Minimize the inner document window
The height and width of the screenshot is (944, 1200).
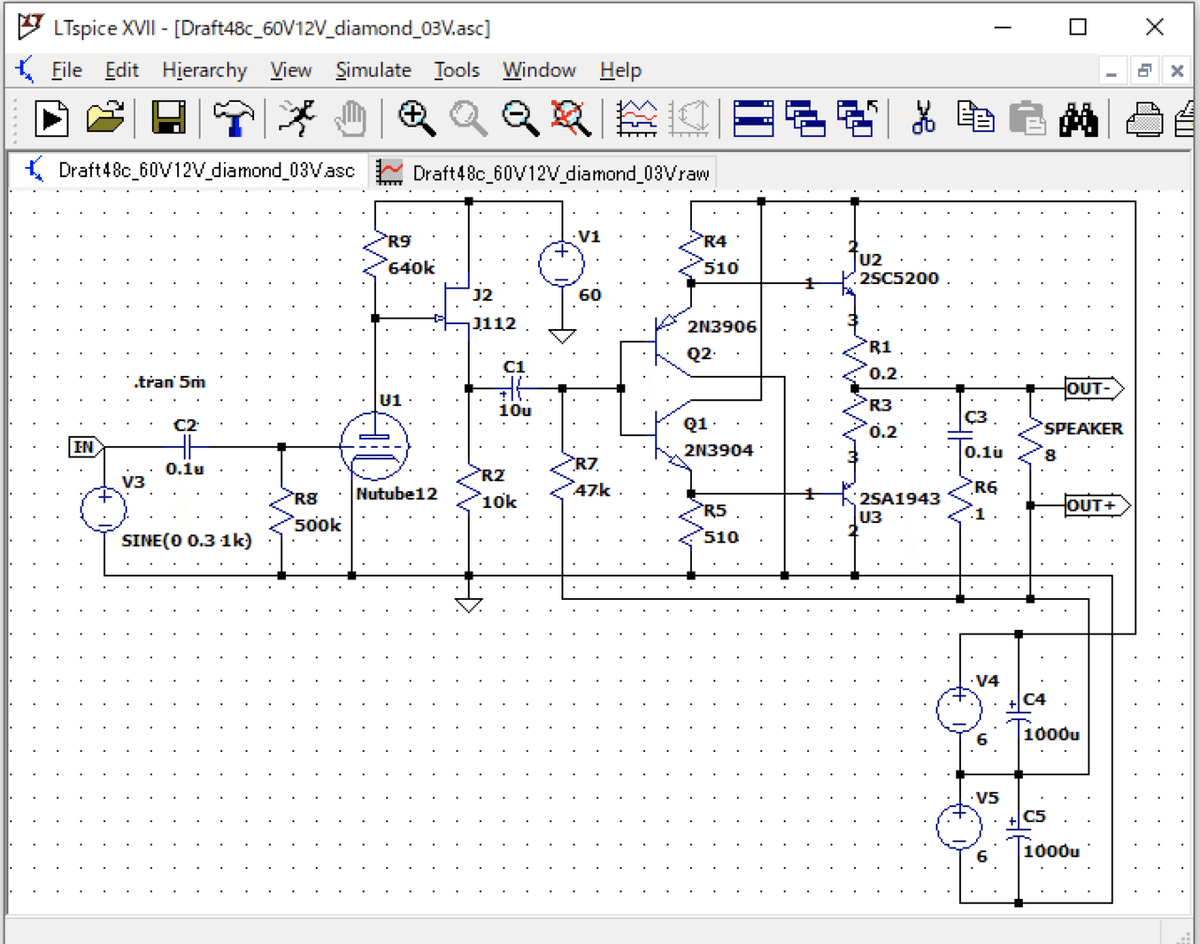pos(1112,71)
